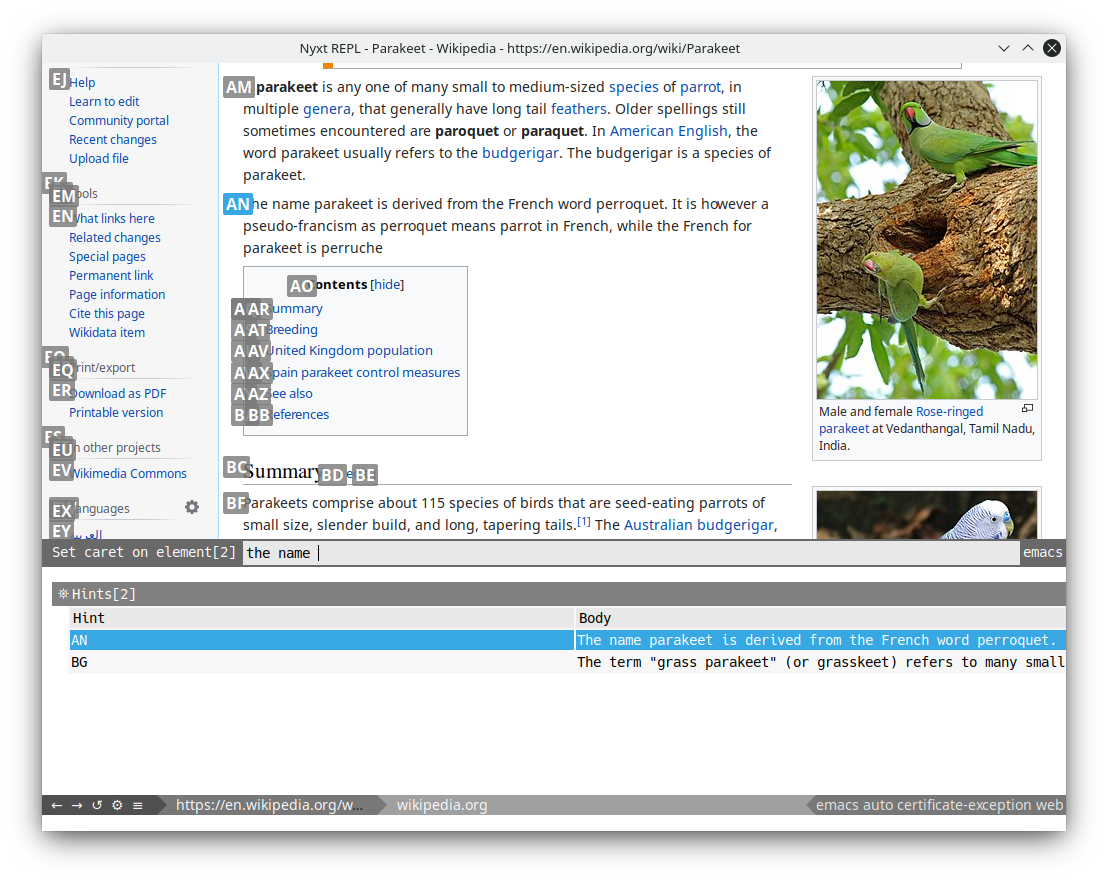Open the settings gear in status bar
This screenshot has height=881, width=1108.
(x=117, y=805)
